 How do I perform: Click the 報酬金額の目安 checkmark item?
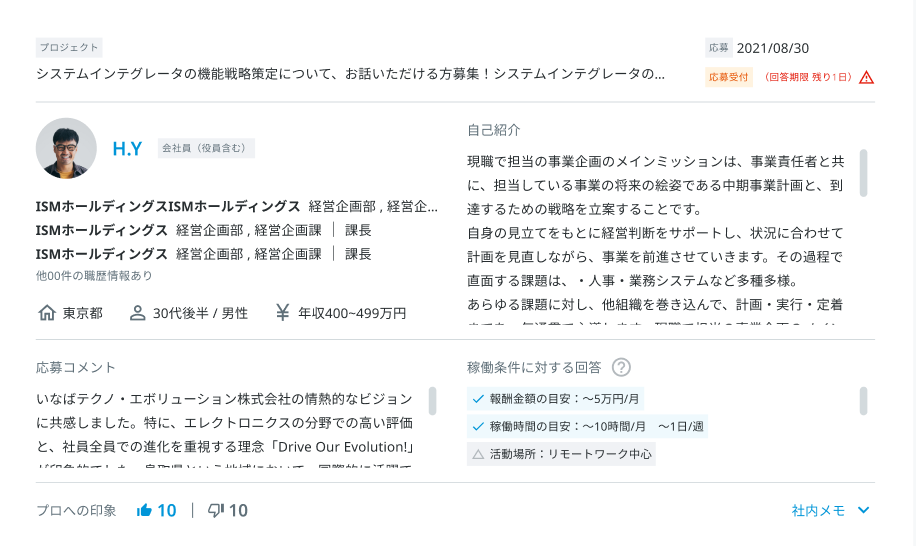(x=556, y=398)
